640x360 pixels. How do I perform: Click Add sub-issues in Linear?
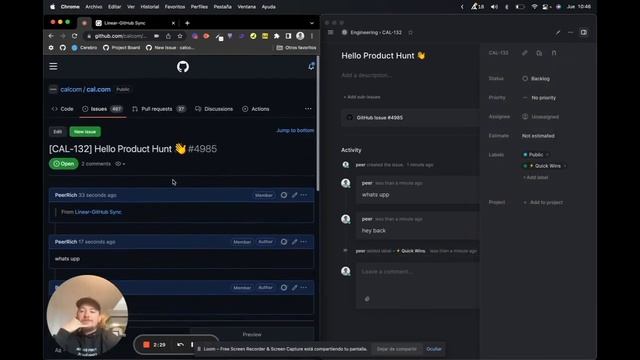point(362,97)
